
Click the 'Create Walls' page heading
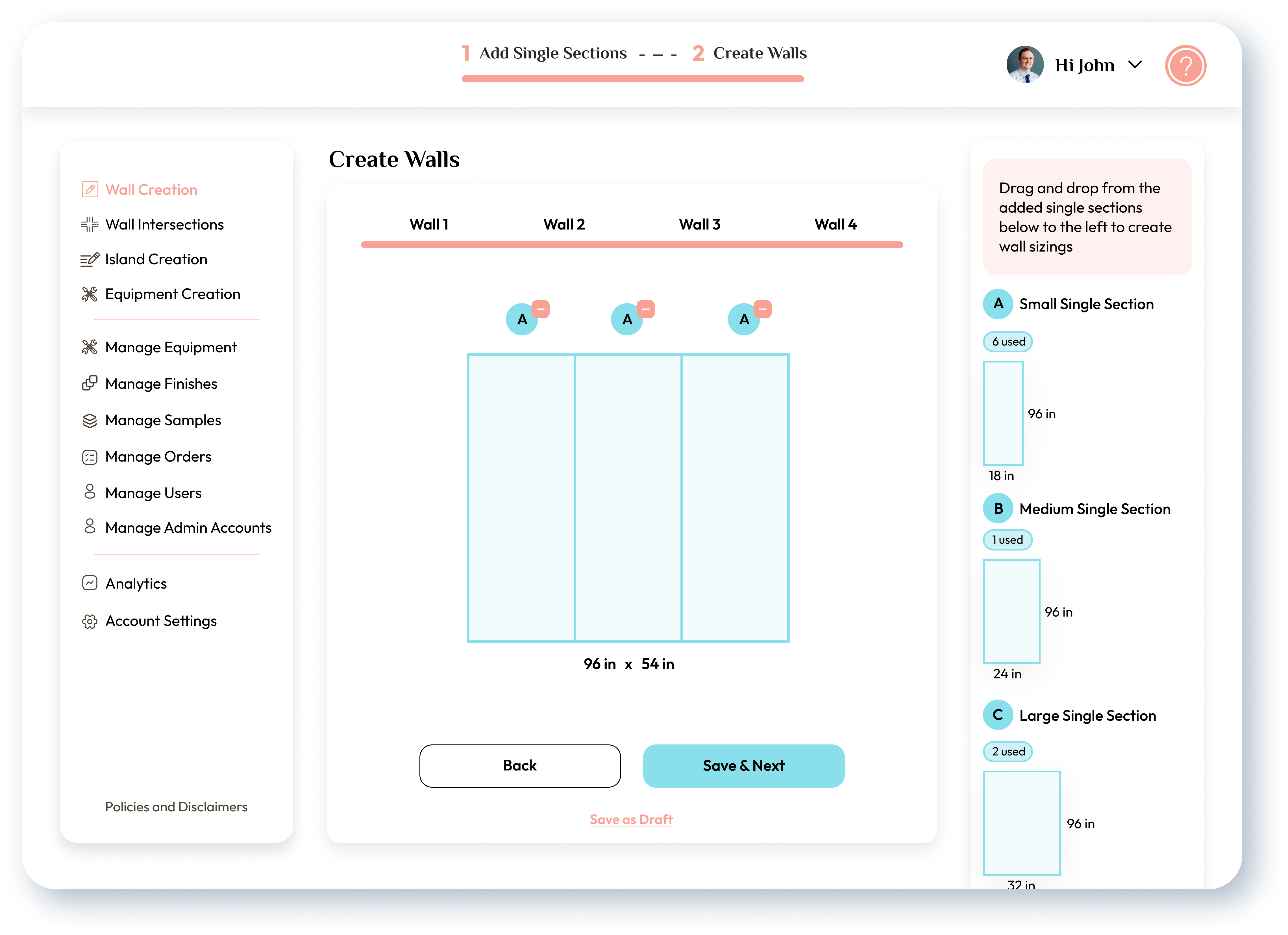[x=394, y=160]
